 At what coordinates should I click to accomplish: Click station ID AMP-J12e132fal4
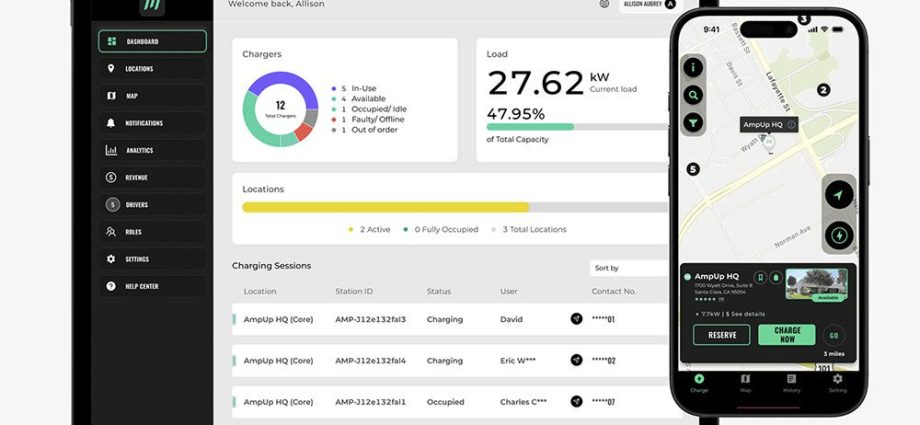click(370, 360)
